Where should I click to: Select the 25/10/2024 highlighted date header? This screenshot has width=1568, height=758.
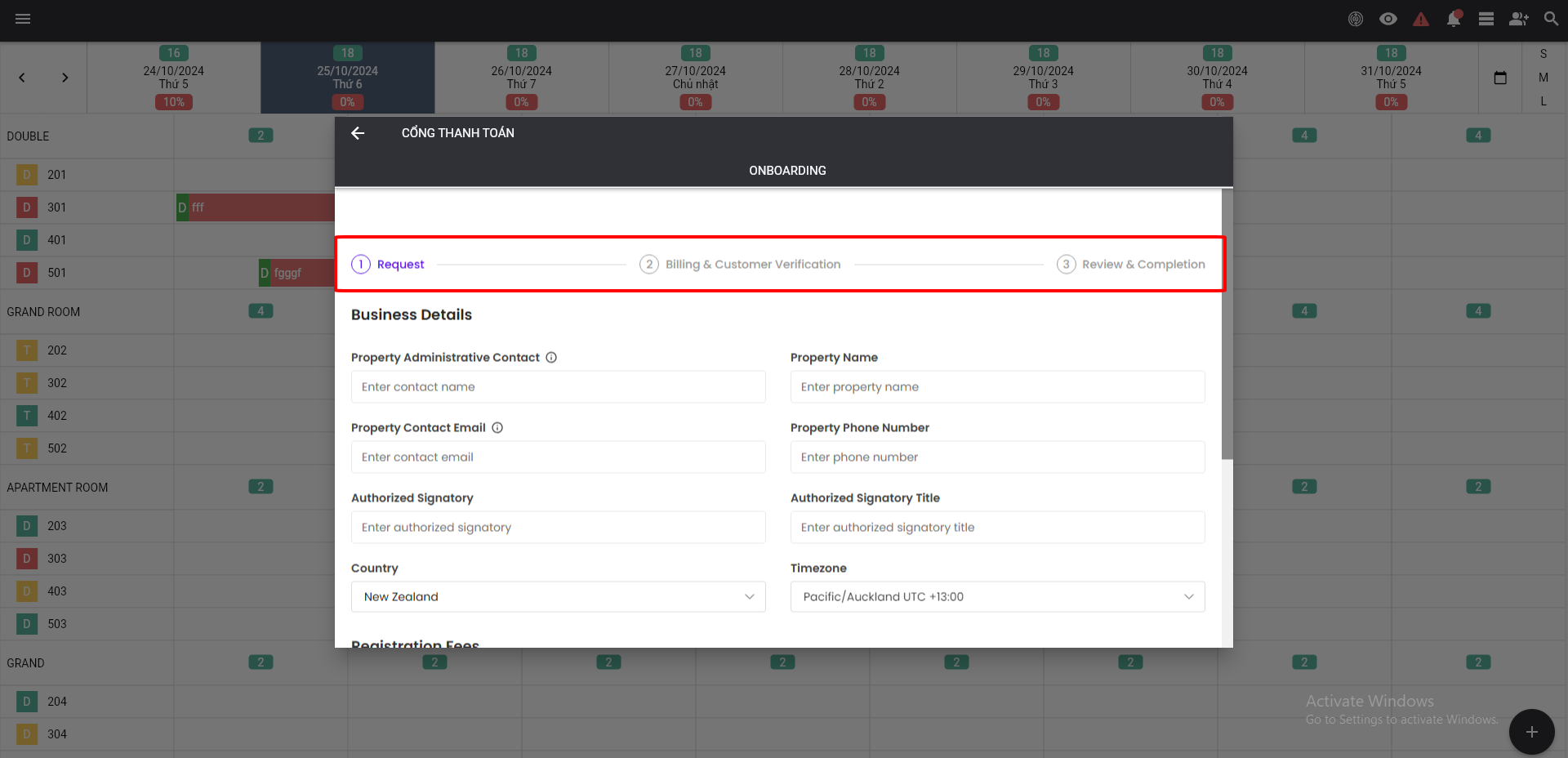click(x=348, y=78)
